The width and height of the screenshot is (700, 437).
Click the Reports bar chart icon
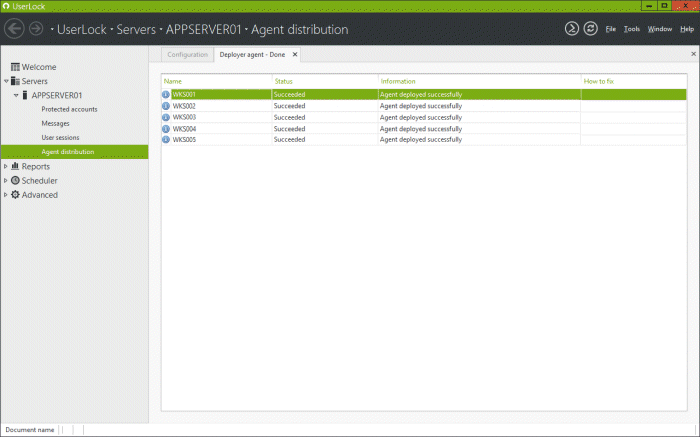tap(15, 166)
